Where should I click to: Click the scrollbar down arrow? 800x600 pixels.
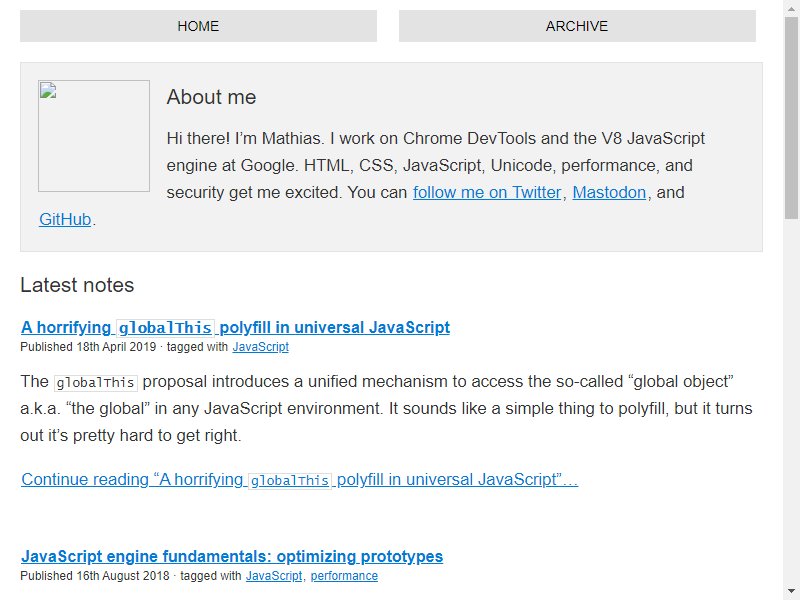[791, 593]
